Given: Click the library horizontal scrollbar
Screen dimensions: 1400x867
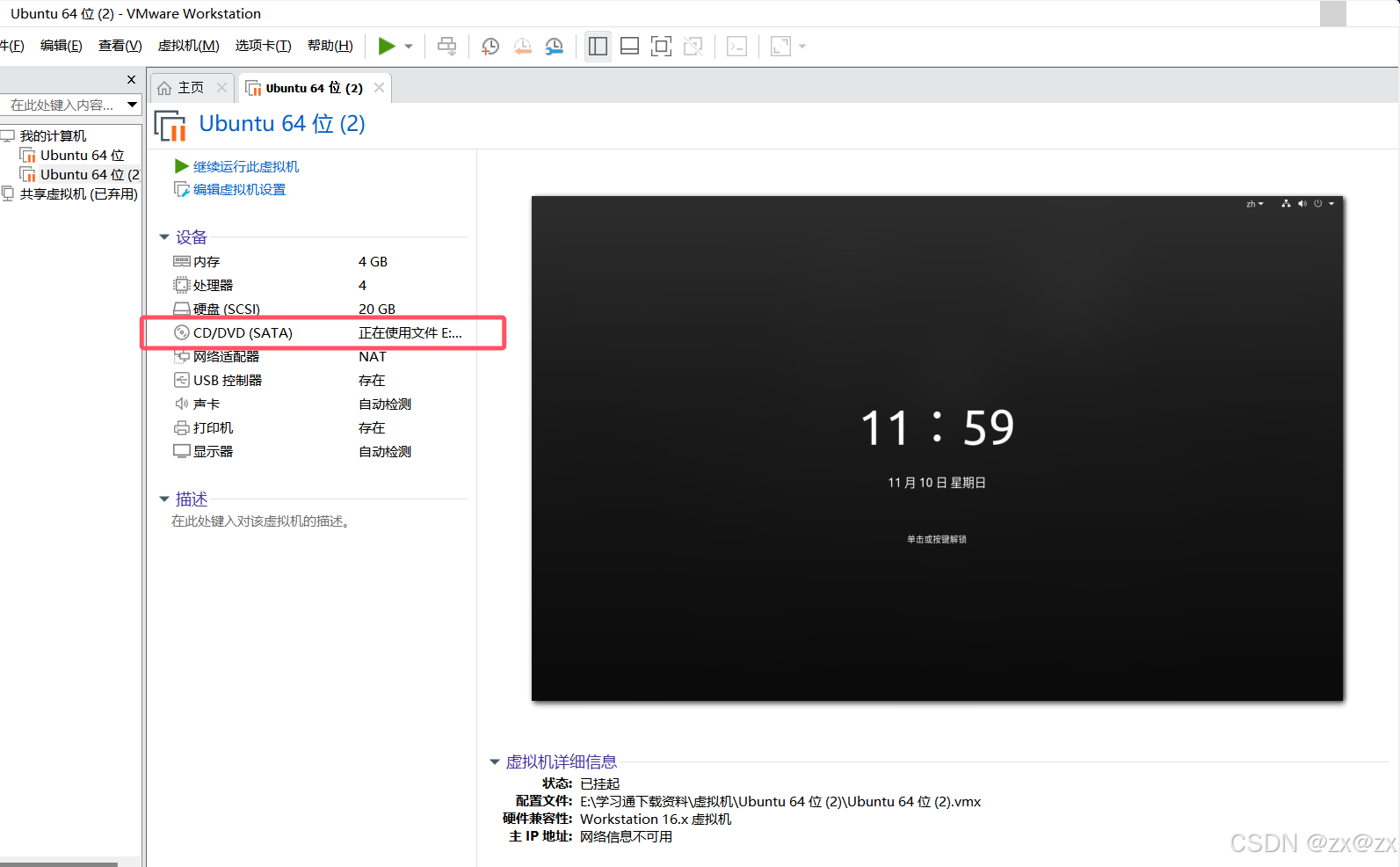Looking at the screenshot, I should [59, 864].
